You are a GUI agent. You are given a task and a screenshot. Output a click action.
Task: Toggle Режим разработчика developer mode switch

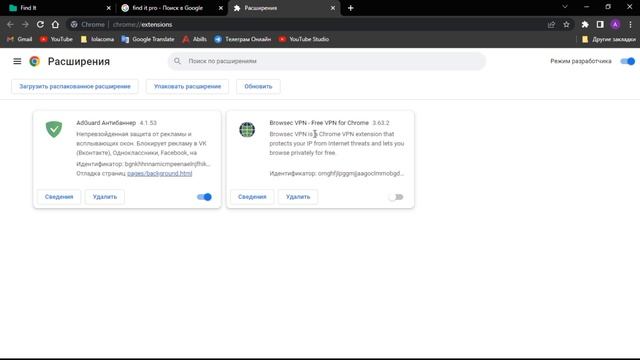pyautogui.click(x=627, y=61)
